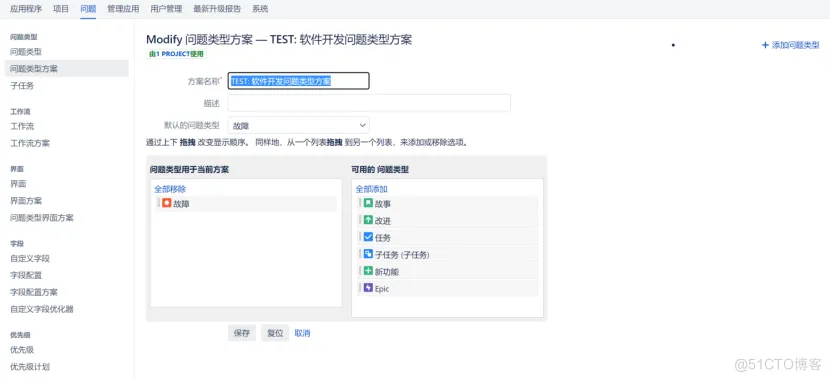Image resolution: width=831 pixels, height=381 pixels.
Task: Click the 方案名称 input field
Action: [x=298, y=81]
